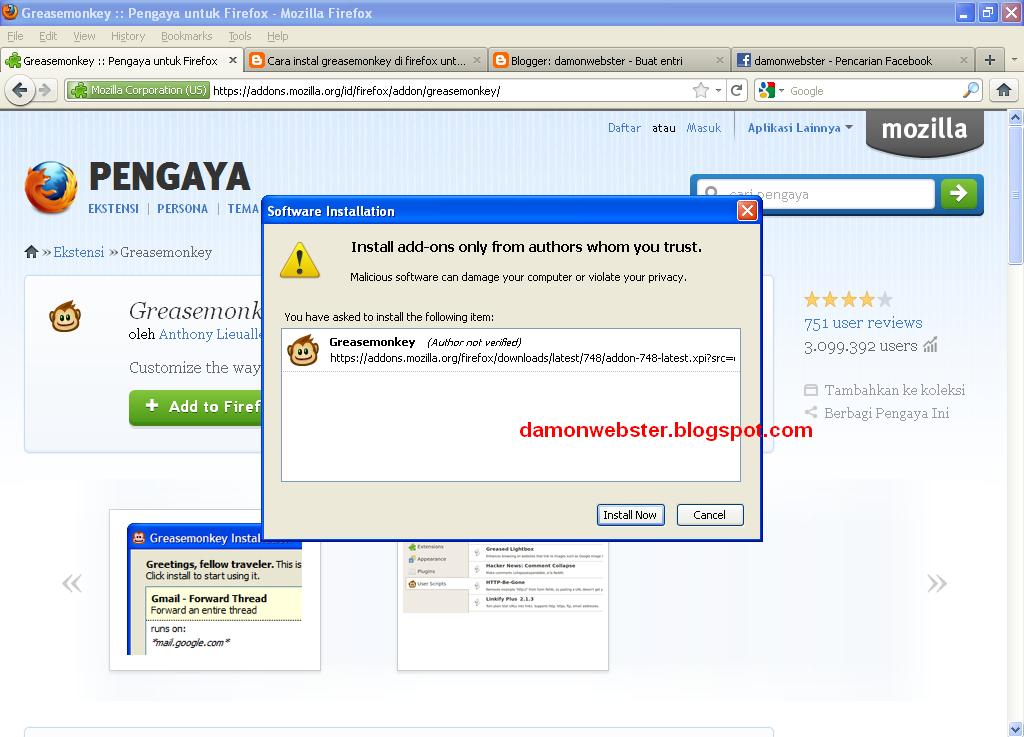
Task: Open the Firefox home page button
Action: (x=1004, y=90)
